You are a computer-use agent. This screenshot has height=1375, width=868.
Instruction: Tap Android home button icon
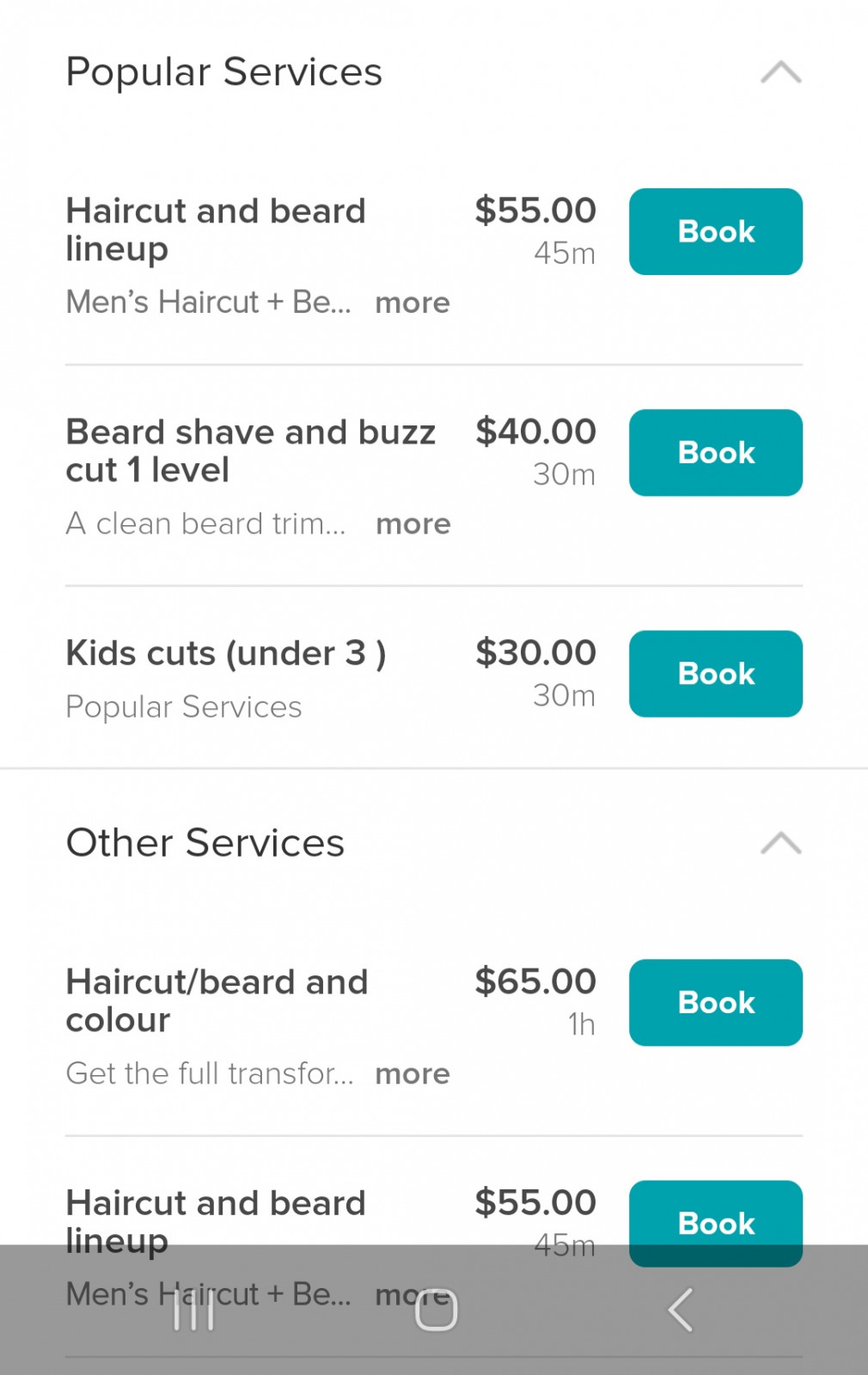[436, 1310]
